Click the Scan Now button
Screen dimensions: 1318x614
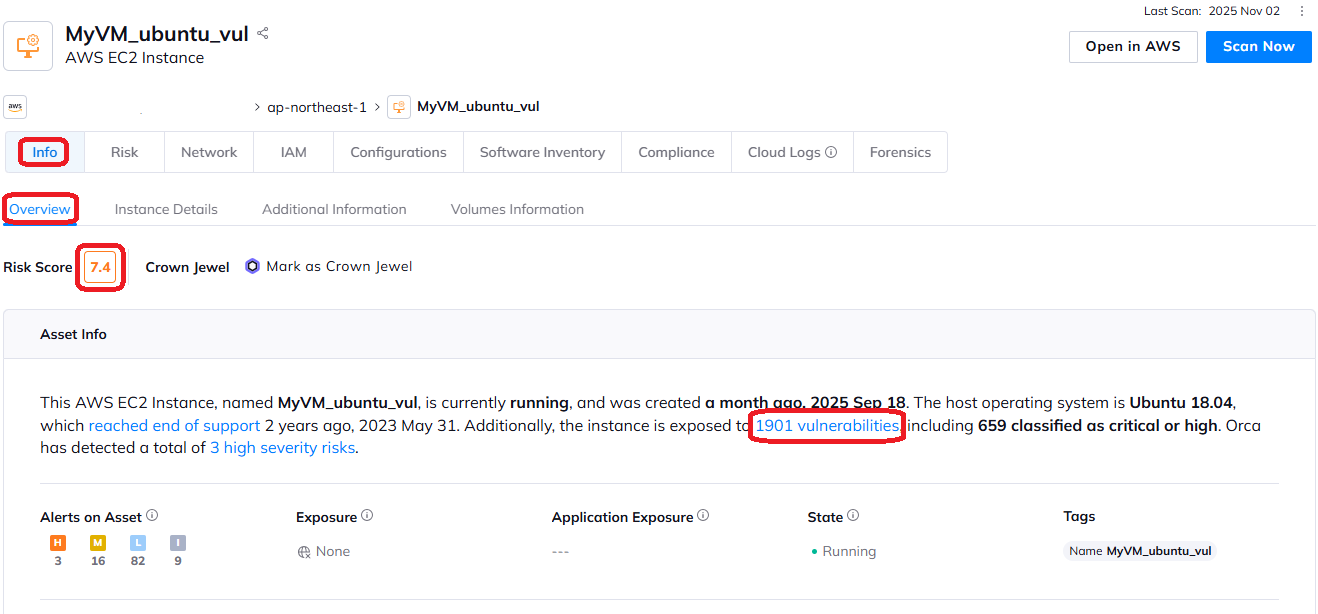tap(1258, 46)
